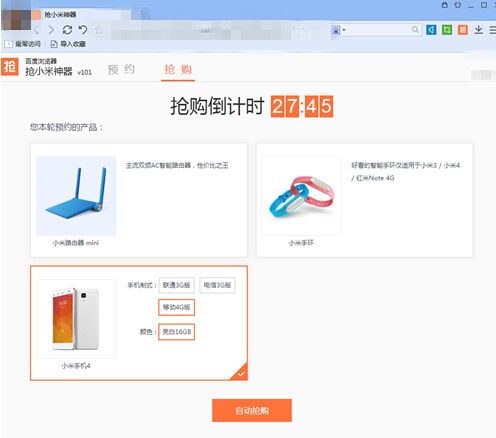The width and height of the screenshot is (496, 438).
Task: Click the home-like icon in title bar
Action: coord(444,5)
